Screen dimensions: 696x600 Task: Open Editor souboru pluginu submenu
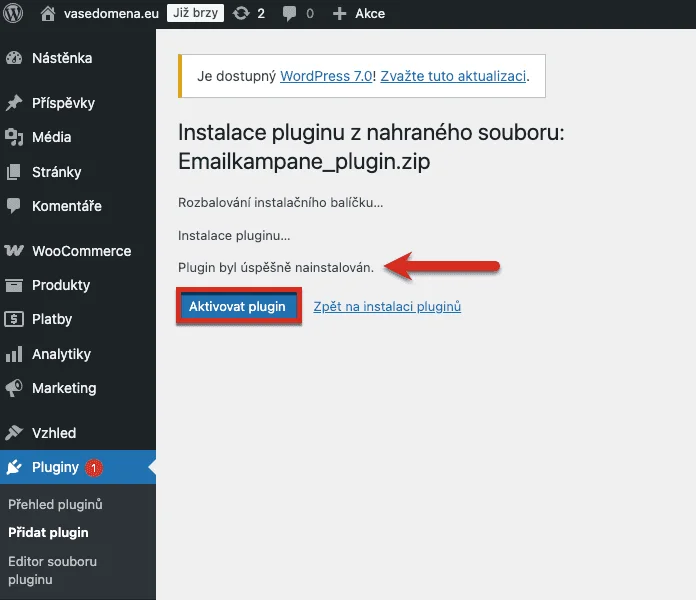pyautogui.click(x=52, y=570)
